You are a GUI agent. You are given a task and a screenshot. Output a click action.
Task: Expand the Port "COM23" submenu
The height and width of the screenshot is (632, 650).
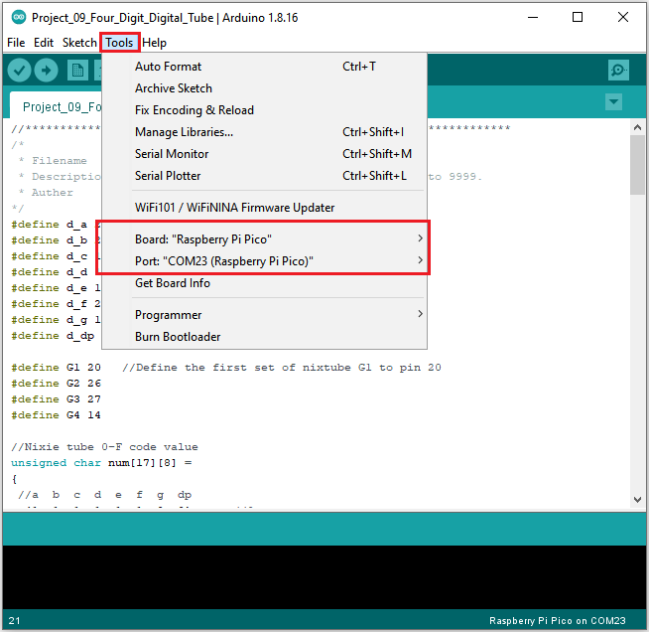pyautogui.click(x=264, y=261)
